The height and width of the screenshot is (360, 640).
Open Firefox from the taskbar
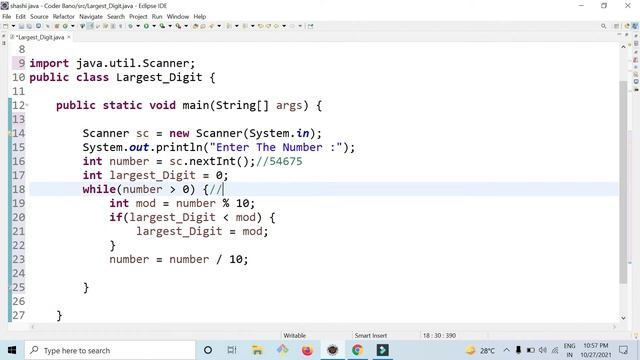[307, 350]
